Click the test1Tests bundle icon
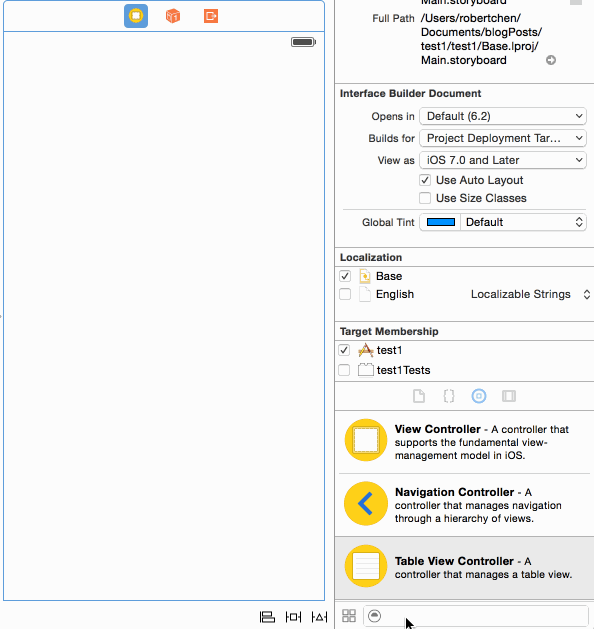The height and width of the screenshot is (629, 594). tap(365, 370)
